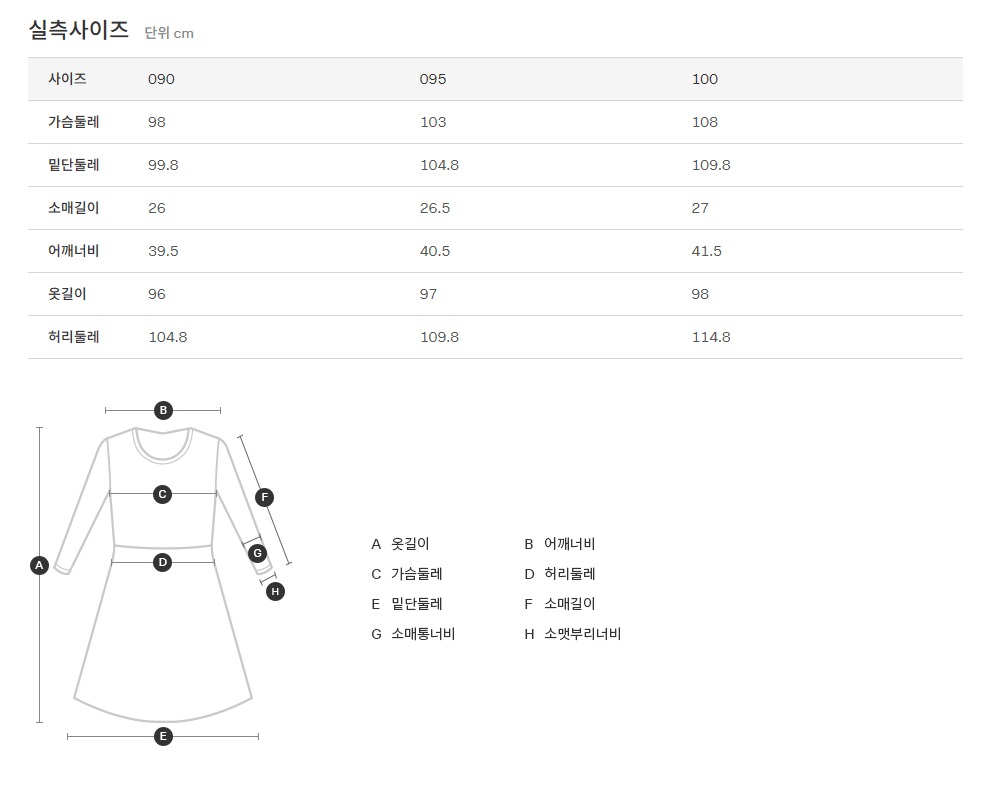
Task: Select legend entry G 소매통너비
Action: 413,634
